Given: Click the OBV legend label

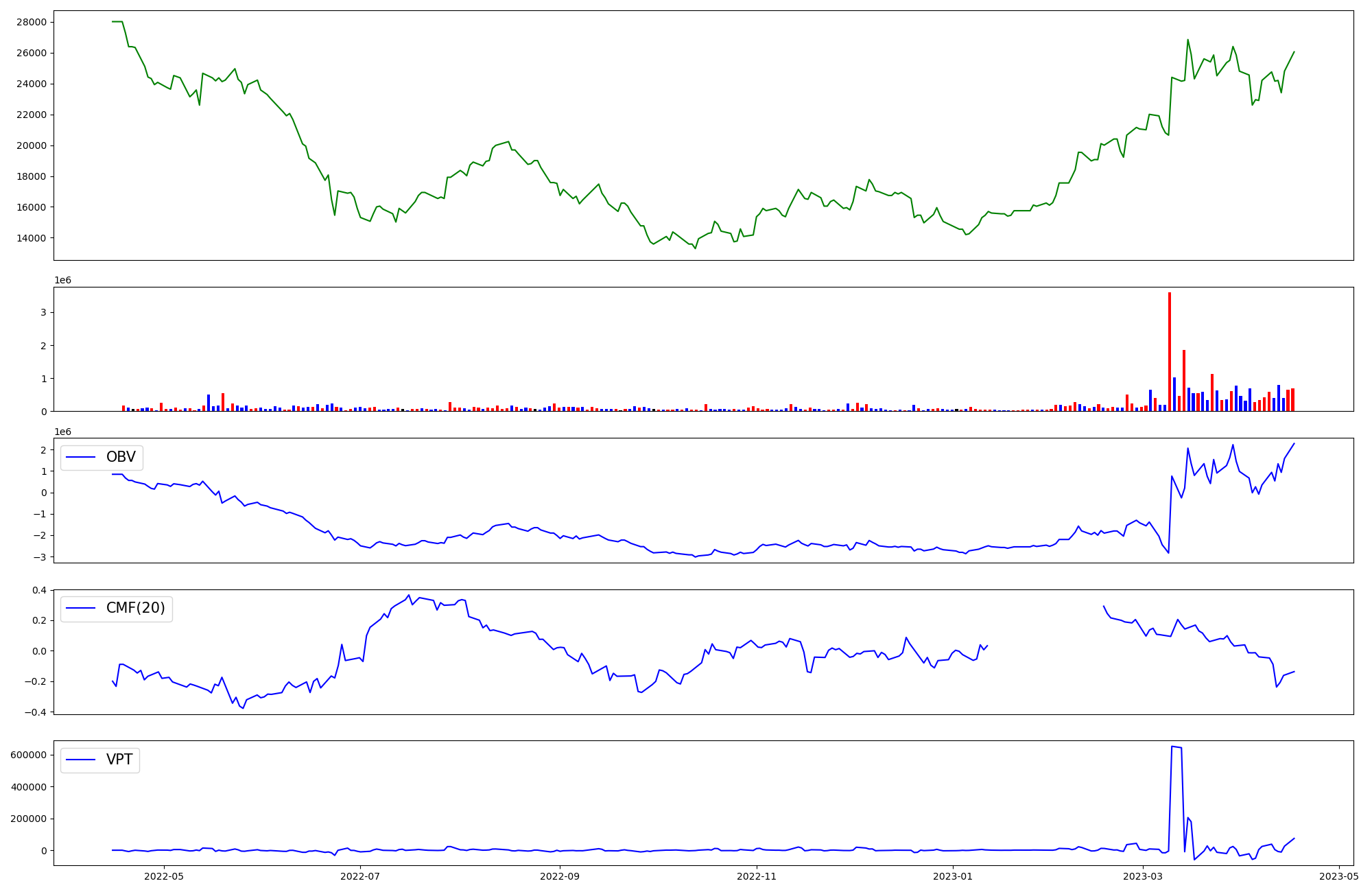Looking at the screenshot, I should click(x=121, y=457).
